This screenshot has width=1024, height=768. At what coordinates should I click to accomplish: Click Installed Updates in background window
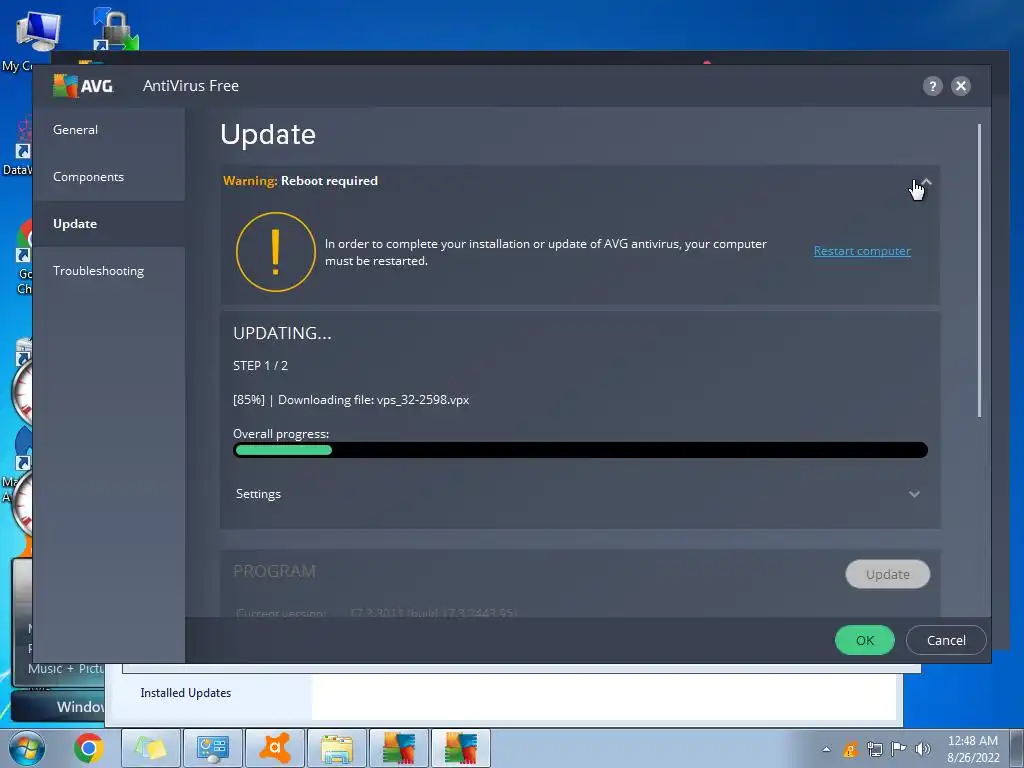pyautogui.click(x=185, y=693)
